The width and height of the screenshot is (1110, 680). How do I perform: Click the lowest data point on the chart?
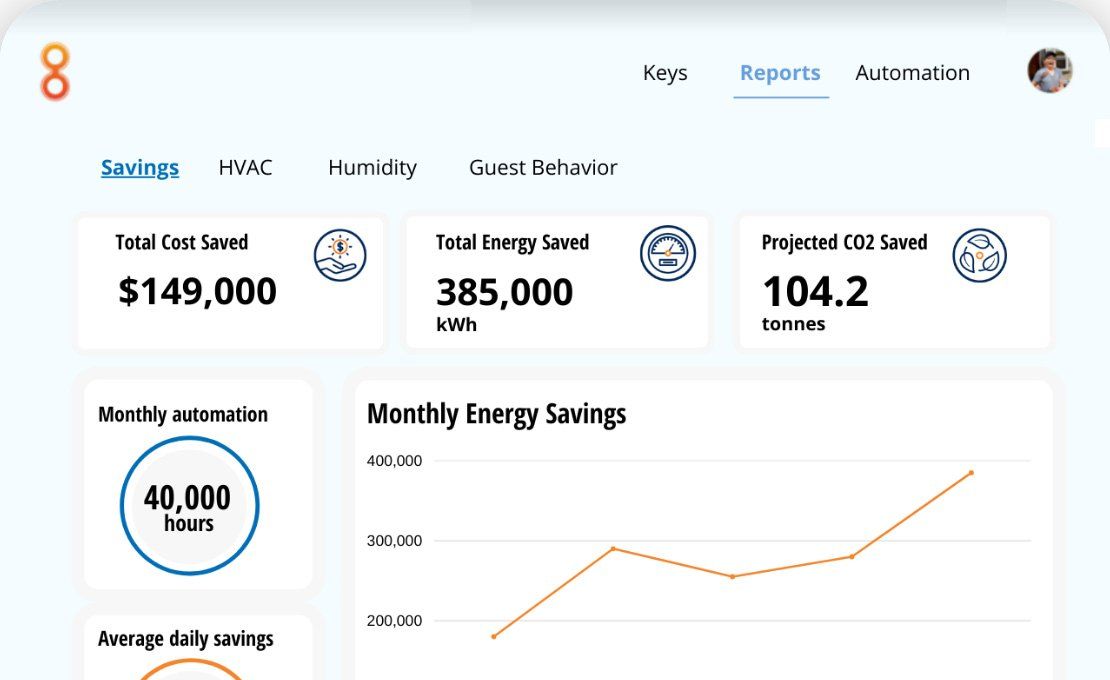[493, 636]
